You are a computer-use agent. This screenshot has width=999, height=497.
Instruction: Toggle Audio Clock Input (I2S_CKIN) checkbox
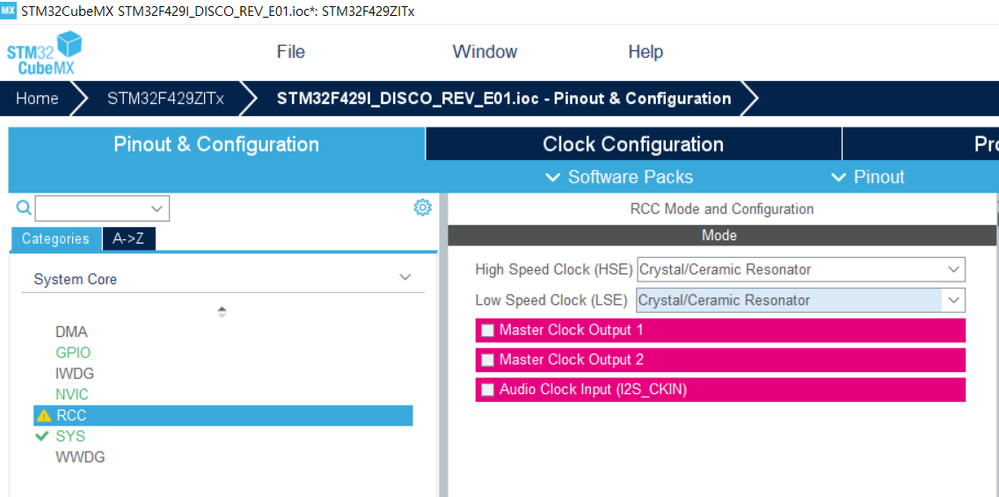[x=487, y=390]
